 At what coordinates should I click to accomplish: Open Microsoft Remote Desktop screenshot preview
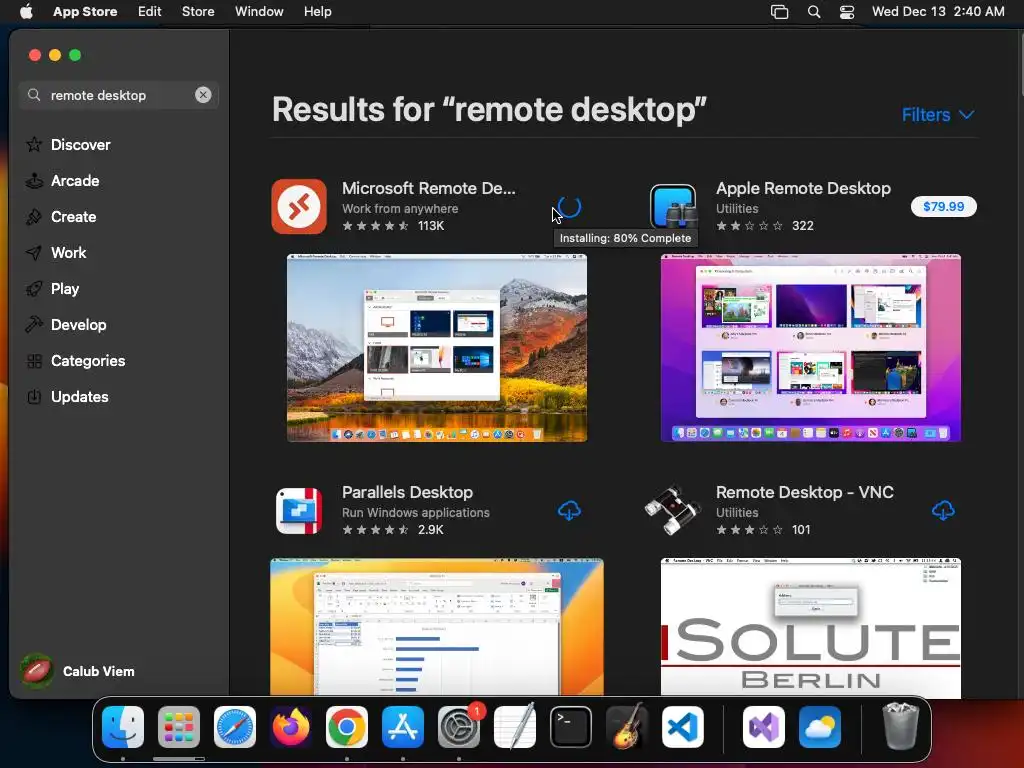tap(437, 347)
